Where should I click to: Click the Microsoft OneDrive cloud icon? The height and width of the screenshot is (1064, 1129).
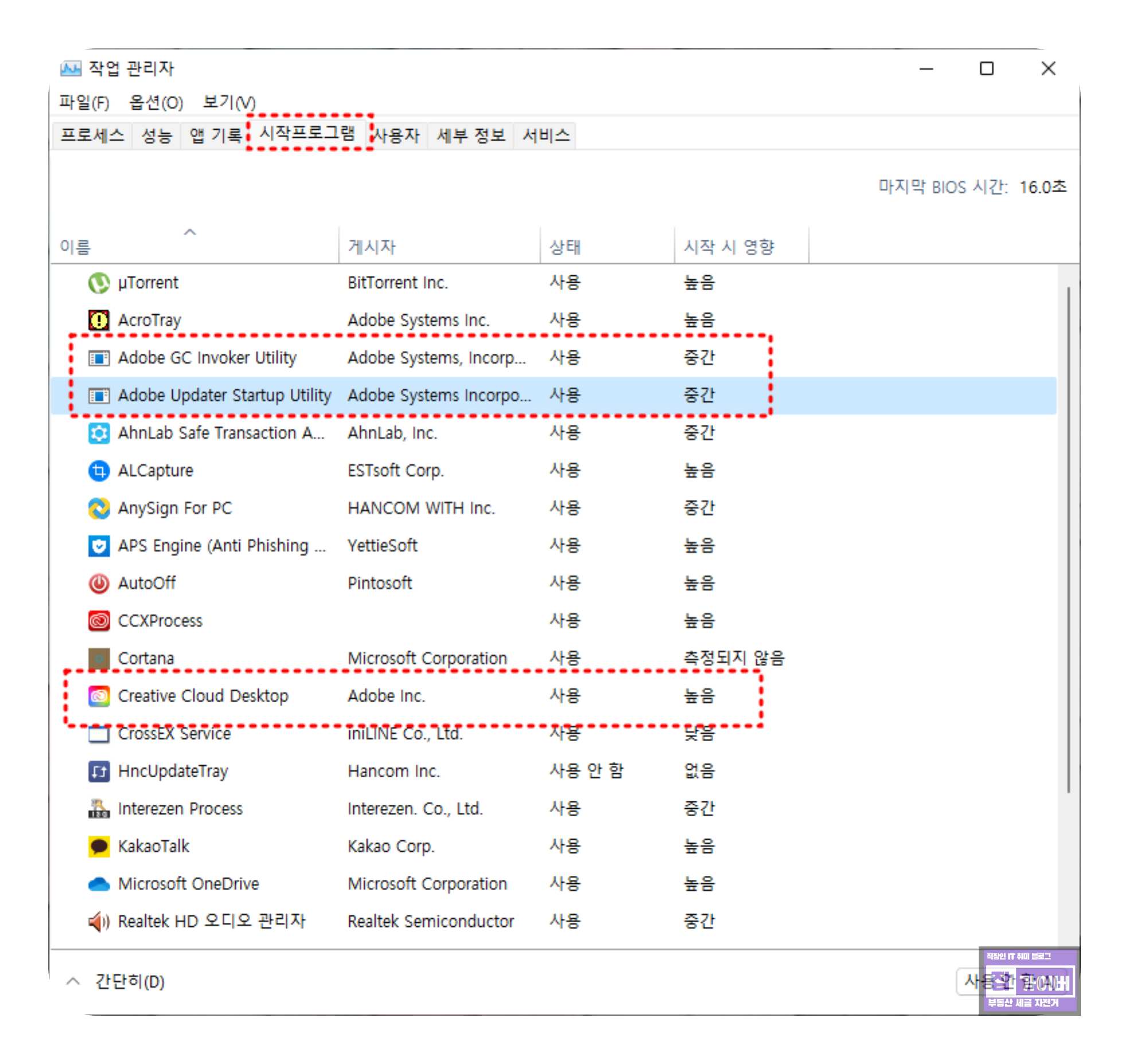click(x=99, y=884)
